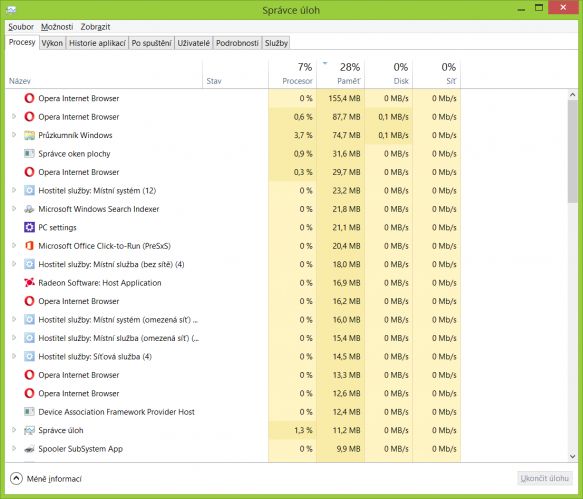Expand Microsoft Office Click-to-Run (PreSxS)
The width and height of the screenshot is (583, 499).
[14, 245]
